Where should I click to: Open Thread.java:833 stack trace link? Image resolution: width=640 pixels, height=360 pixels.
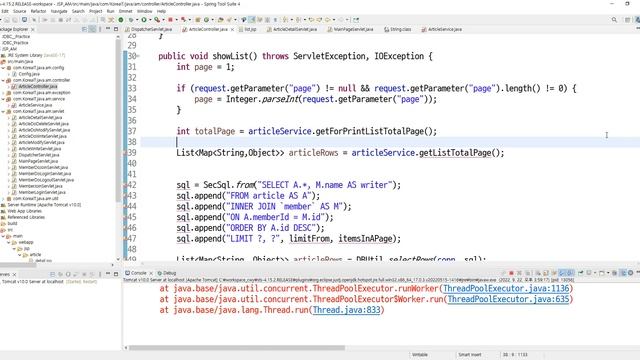coord(347,310)
